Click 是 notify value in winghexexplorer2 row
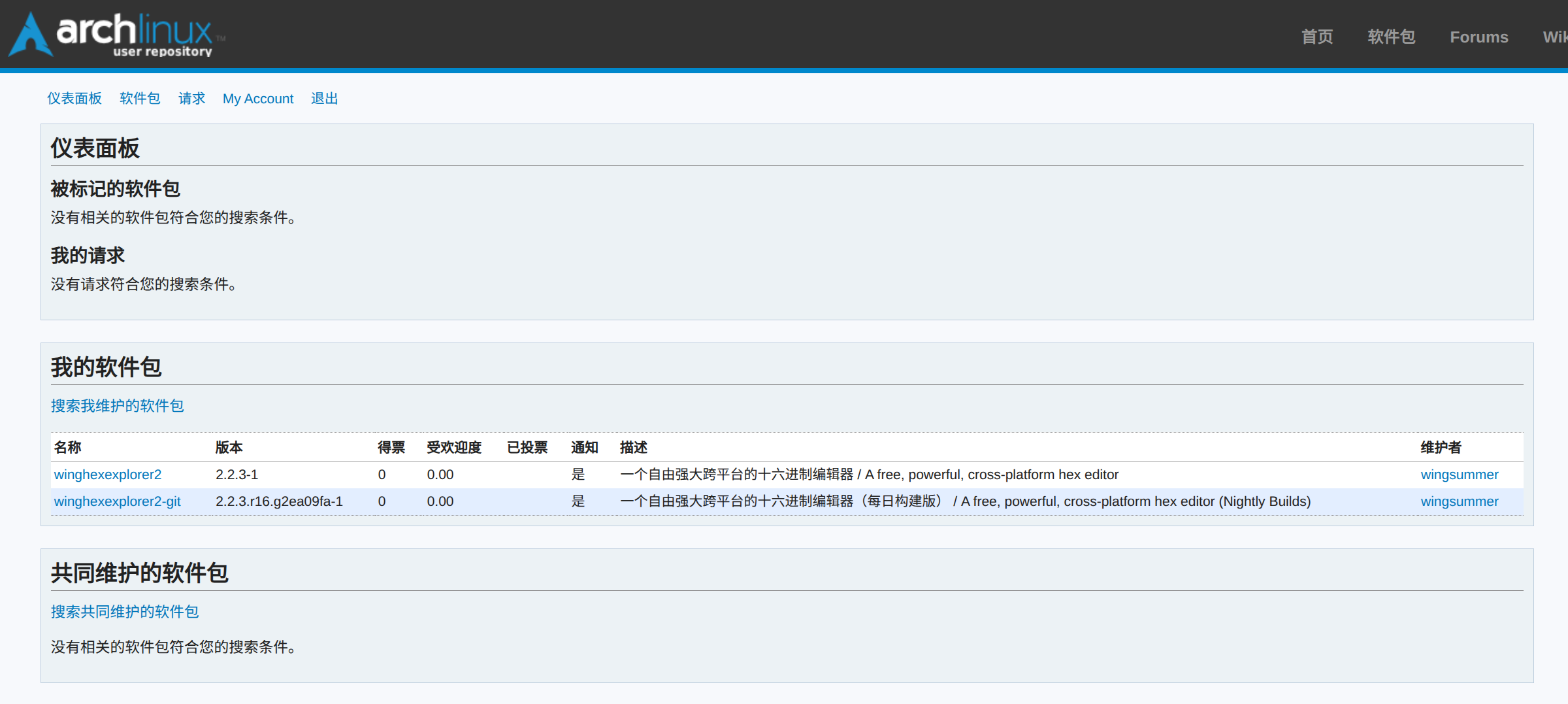 [578, 475]
